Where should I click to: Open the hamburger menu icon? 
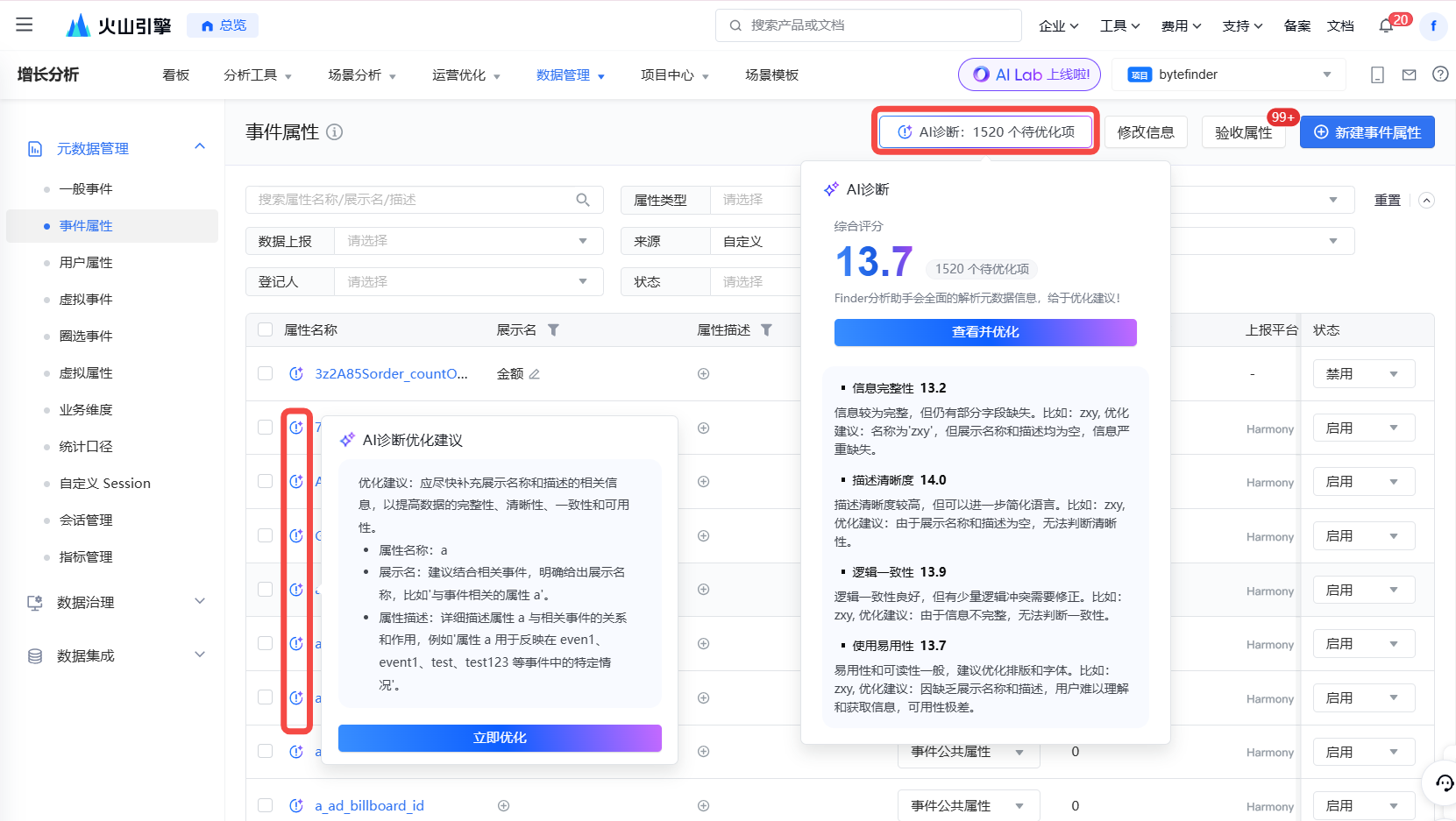[x=25, y=25]
